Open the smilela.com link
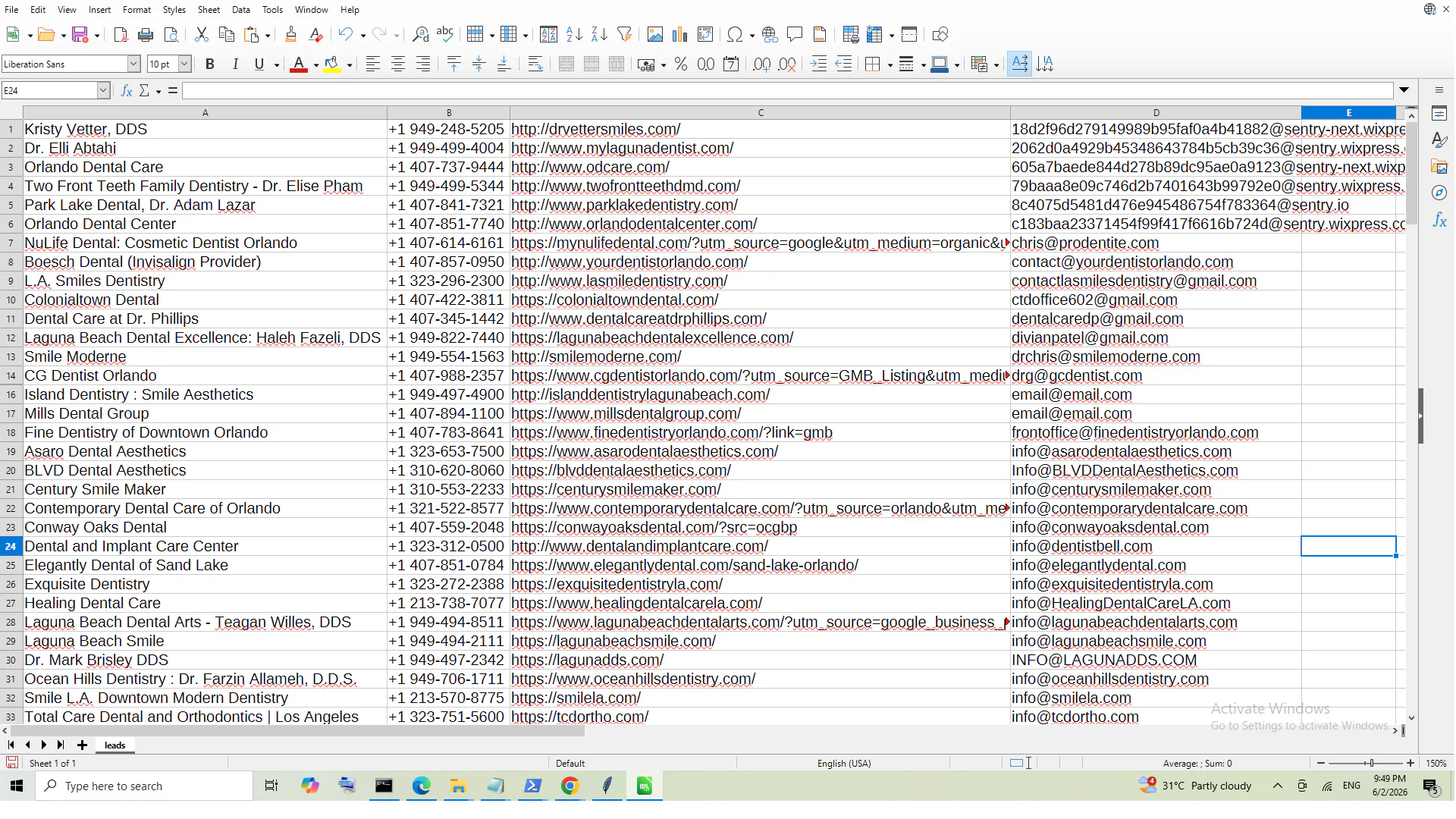This screenshot has width=1456, height=819. [576, 698]
